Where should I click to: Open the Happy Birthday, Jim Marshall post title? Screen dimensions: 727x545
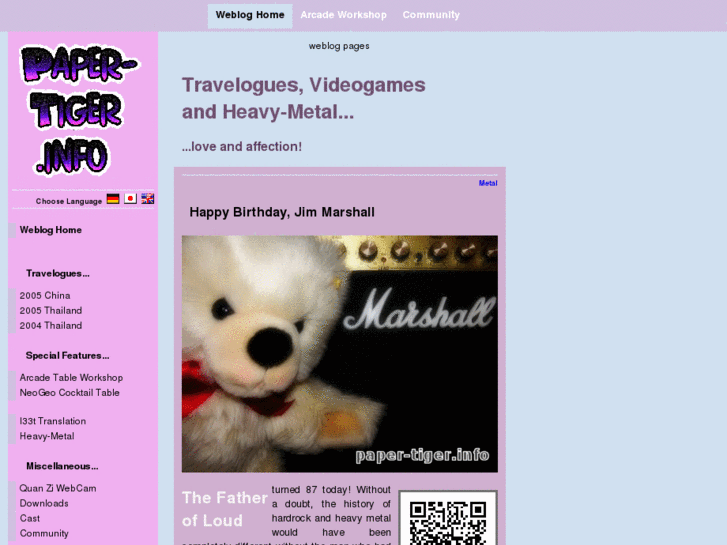282,212
